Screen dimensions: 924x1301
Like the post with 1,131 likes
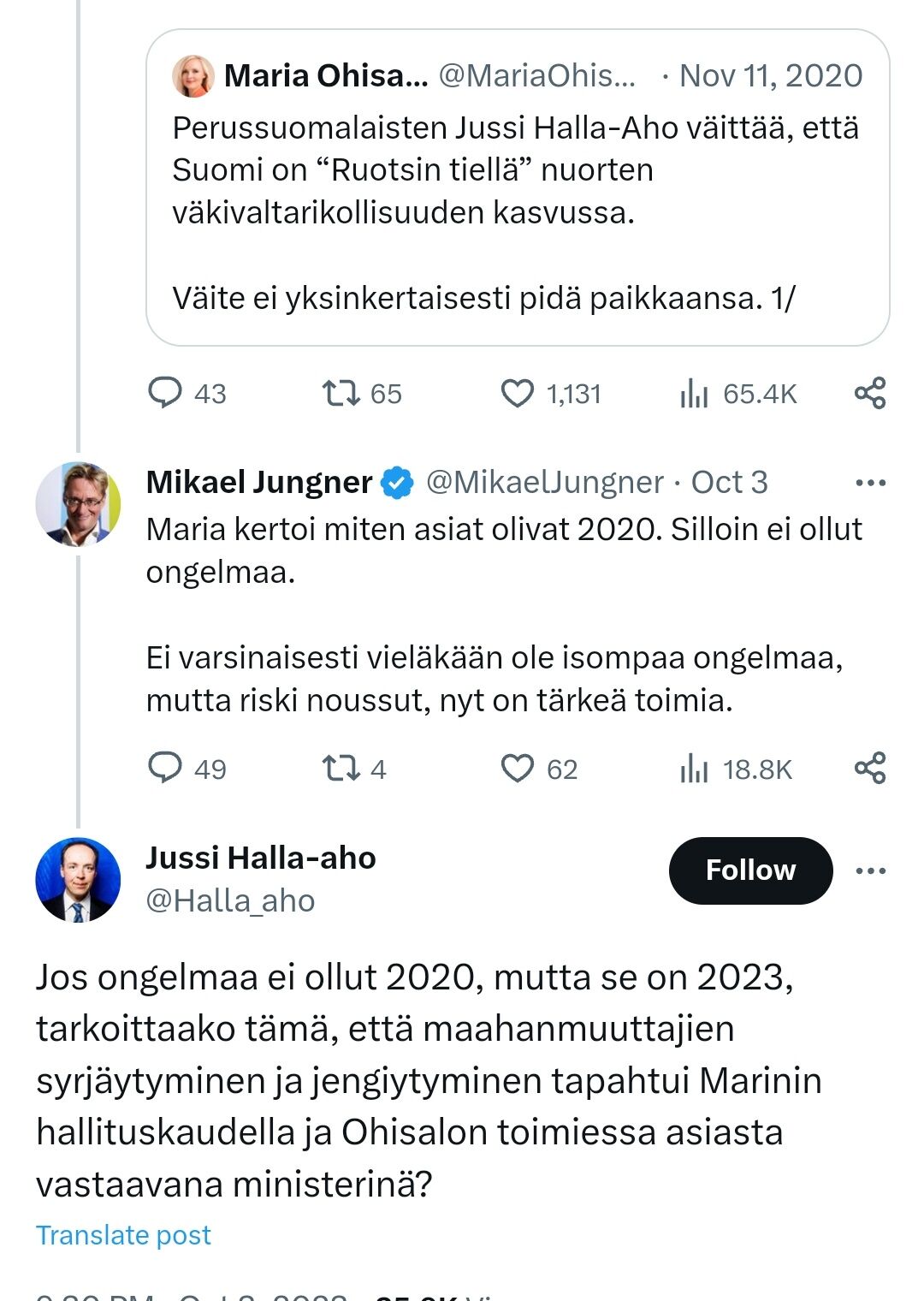517,393
